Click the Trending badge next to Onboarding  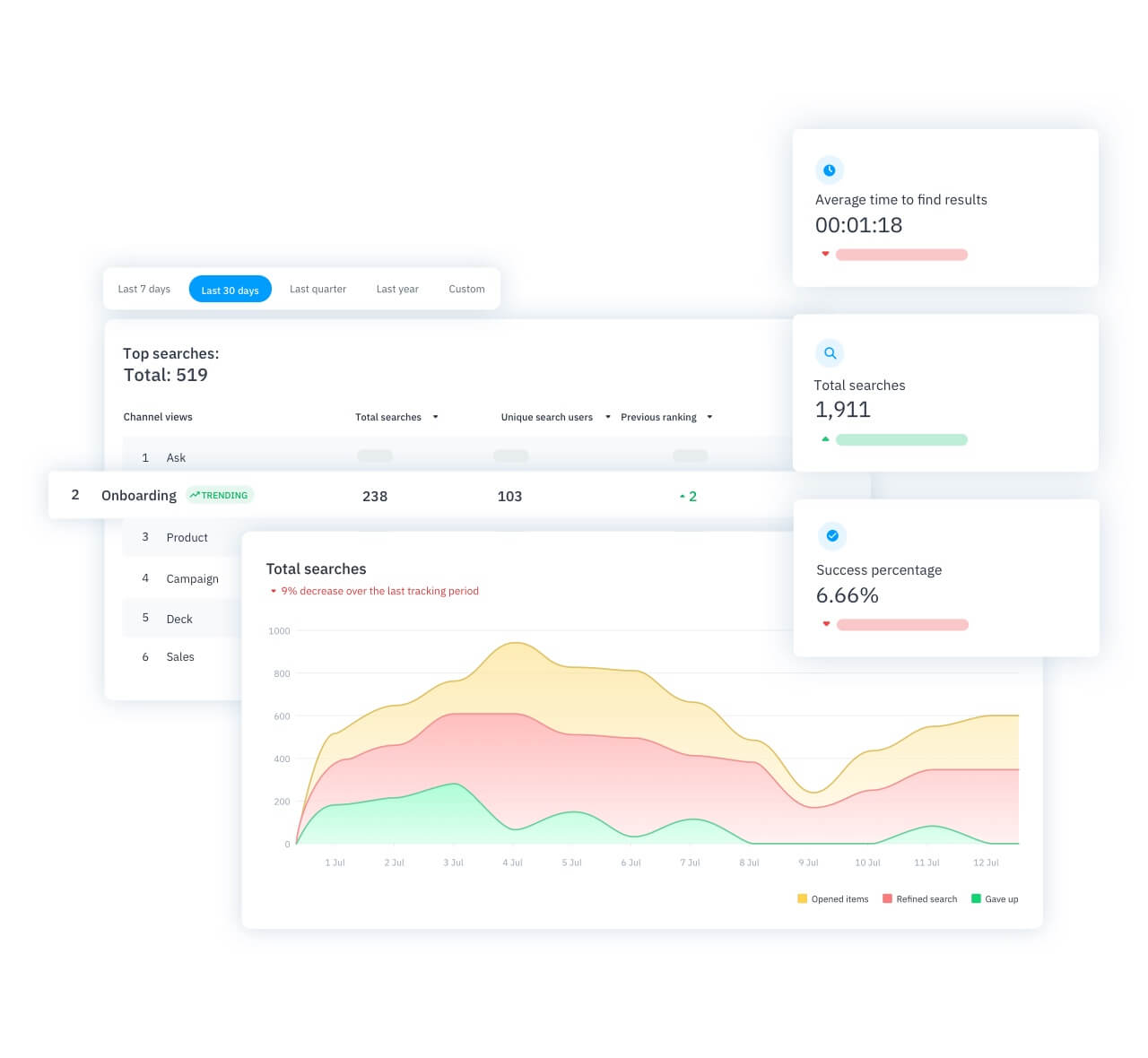pyautogui.click(x=220, y=495)
